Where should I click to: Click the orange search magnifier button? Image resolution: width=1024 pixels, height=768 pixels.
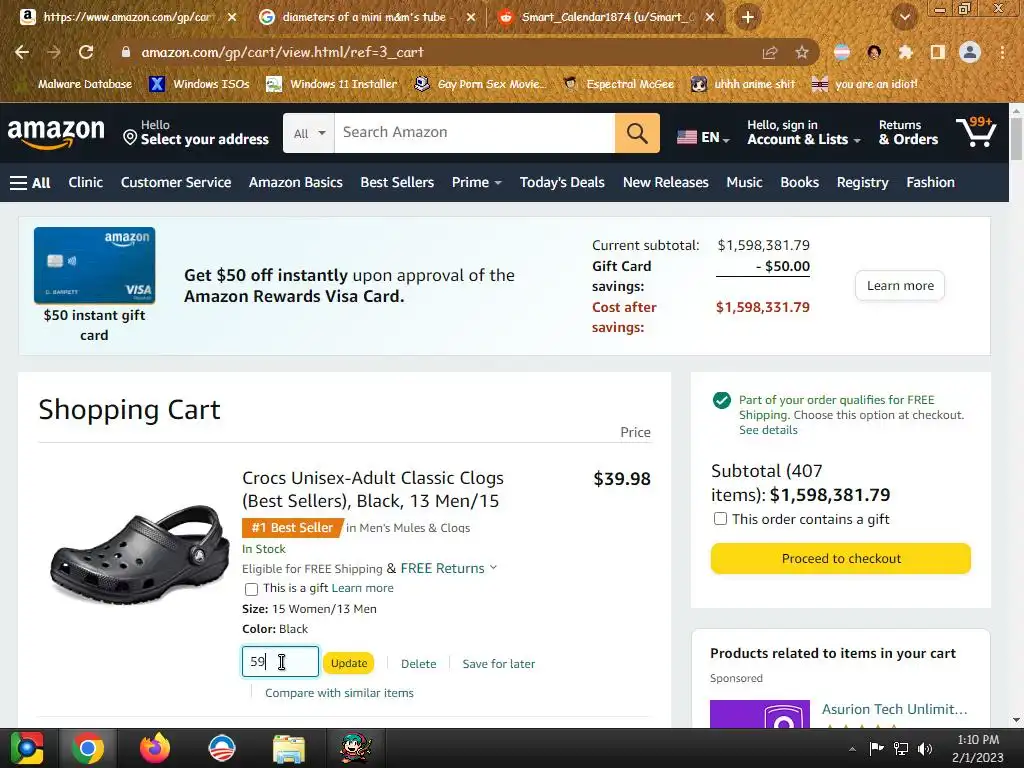[x=637, y=133]
